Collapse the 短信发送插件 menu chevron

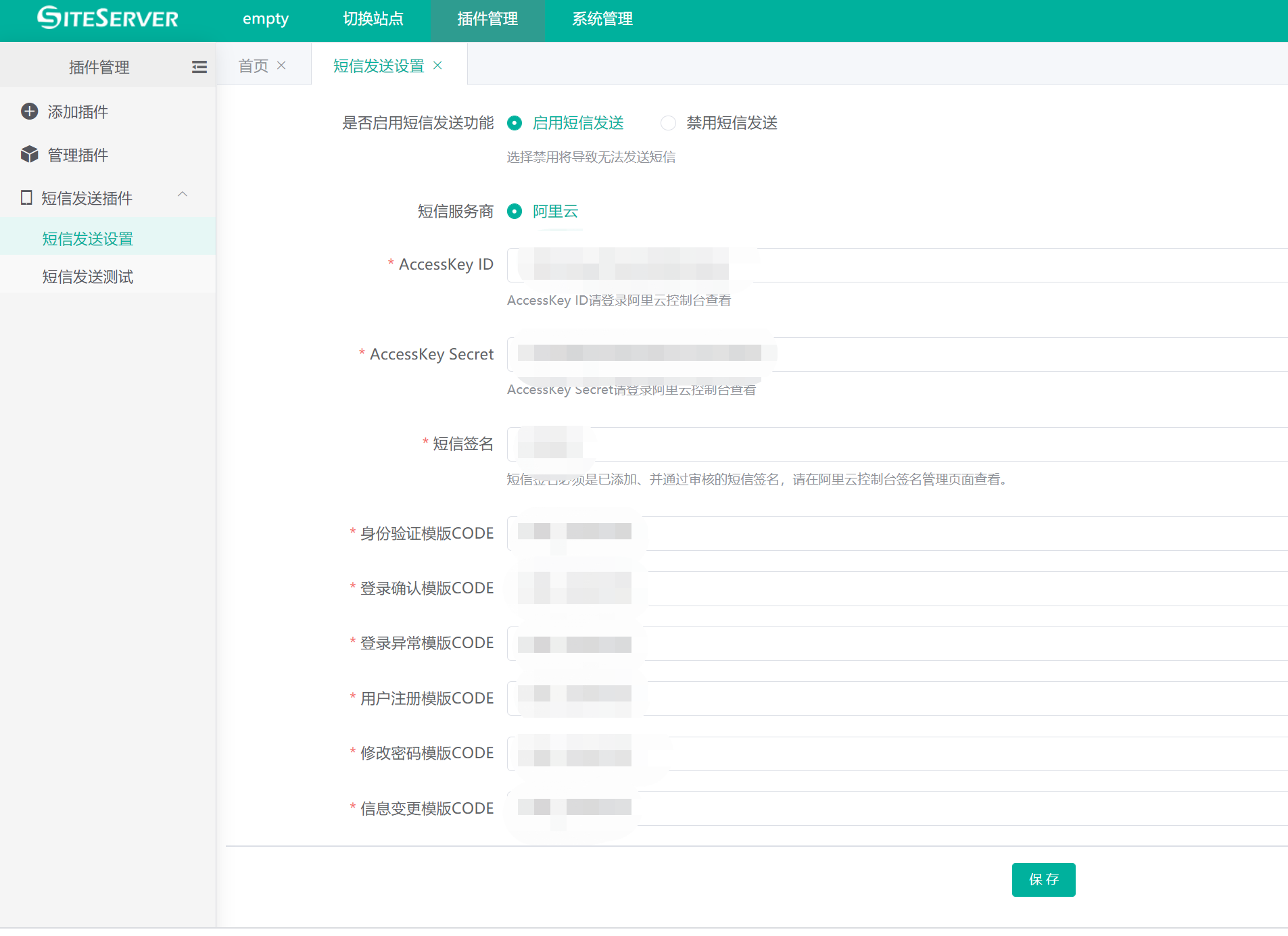(x=183, y=195)
